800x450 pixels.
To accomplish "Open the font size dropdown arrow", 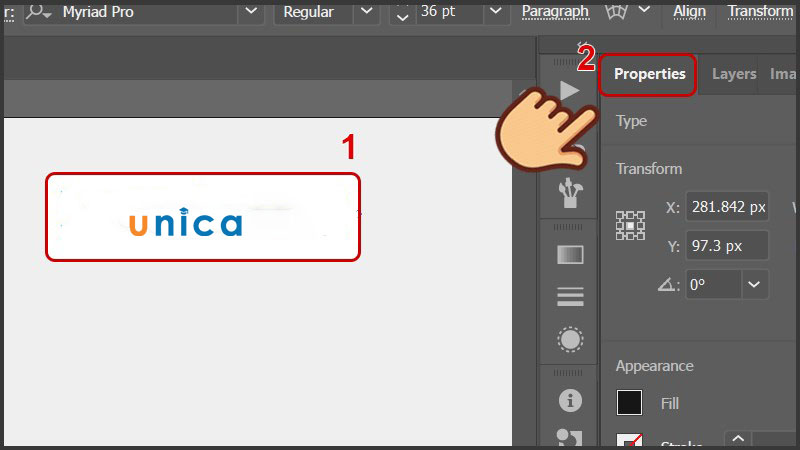I will pyautogui.click(x=495, y=11).
